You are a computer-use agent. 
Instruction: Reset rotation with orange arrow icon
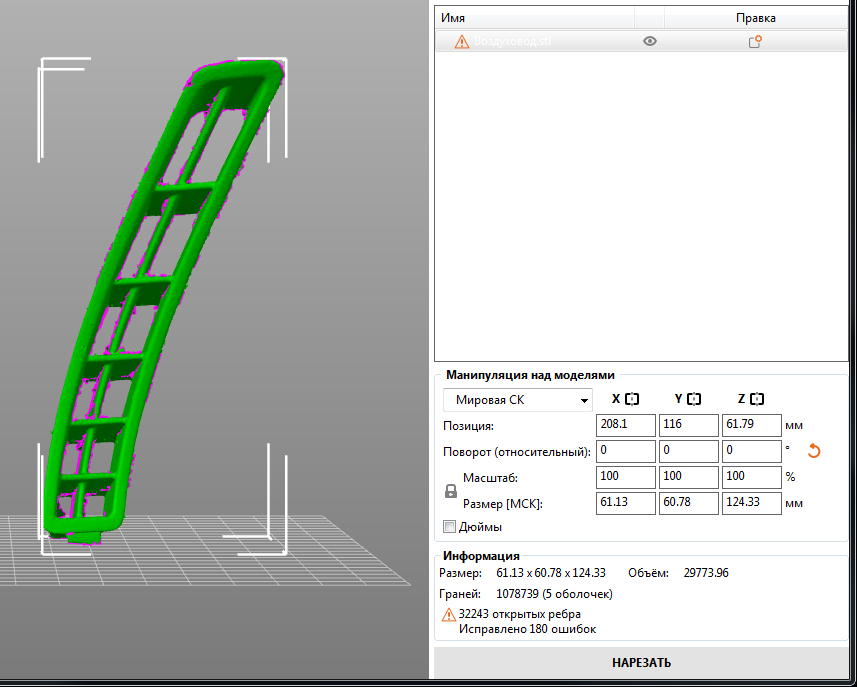tap(814, 451)
